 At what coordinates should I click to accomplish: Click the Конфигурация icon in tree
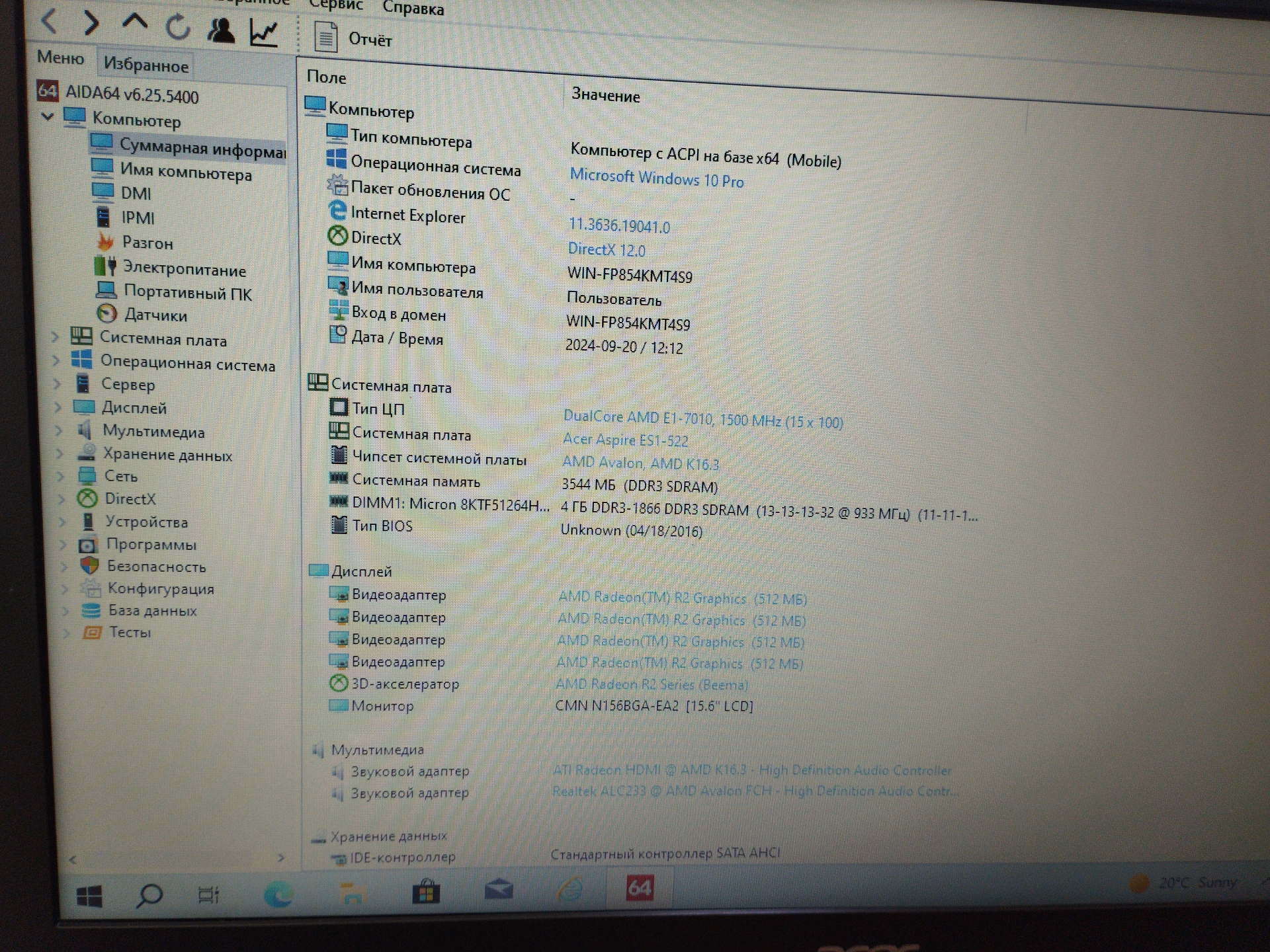click(x=90, y=588)
